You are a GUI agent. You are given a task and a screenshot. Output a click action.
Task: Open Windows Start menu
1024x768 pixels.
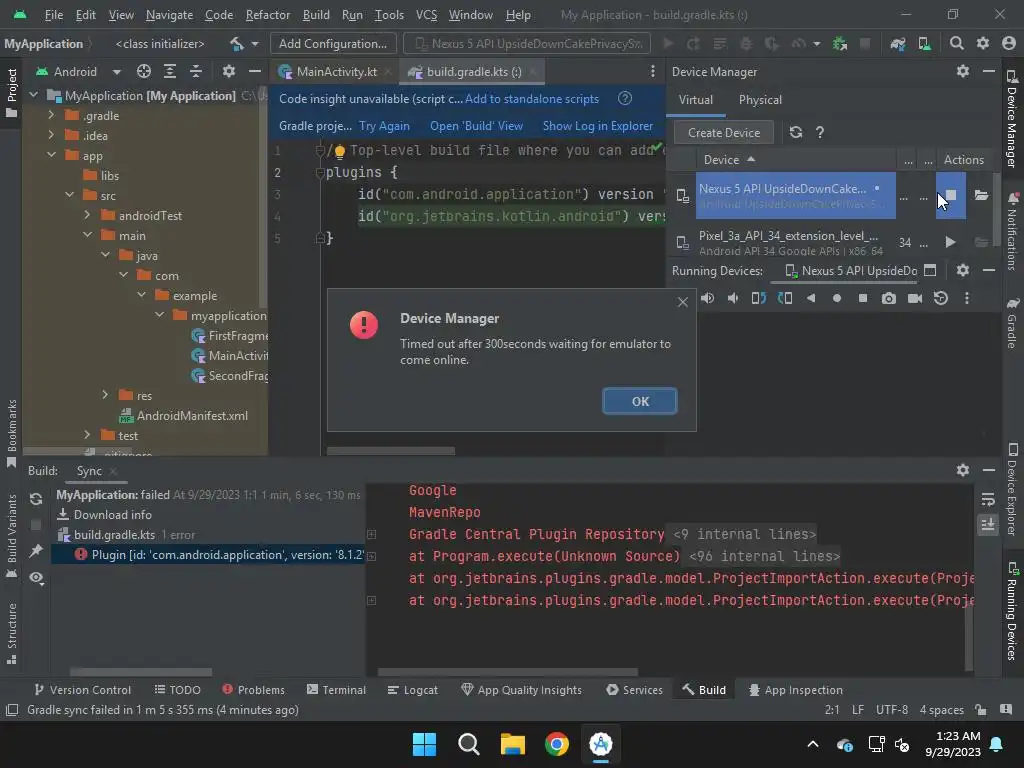tap(424, 744)
